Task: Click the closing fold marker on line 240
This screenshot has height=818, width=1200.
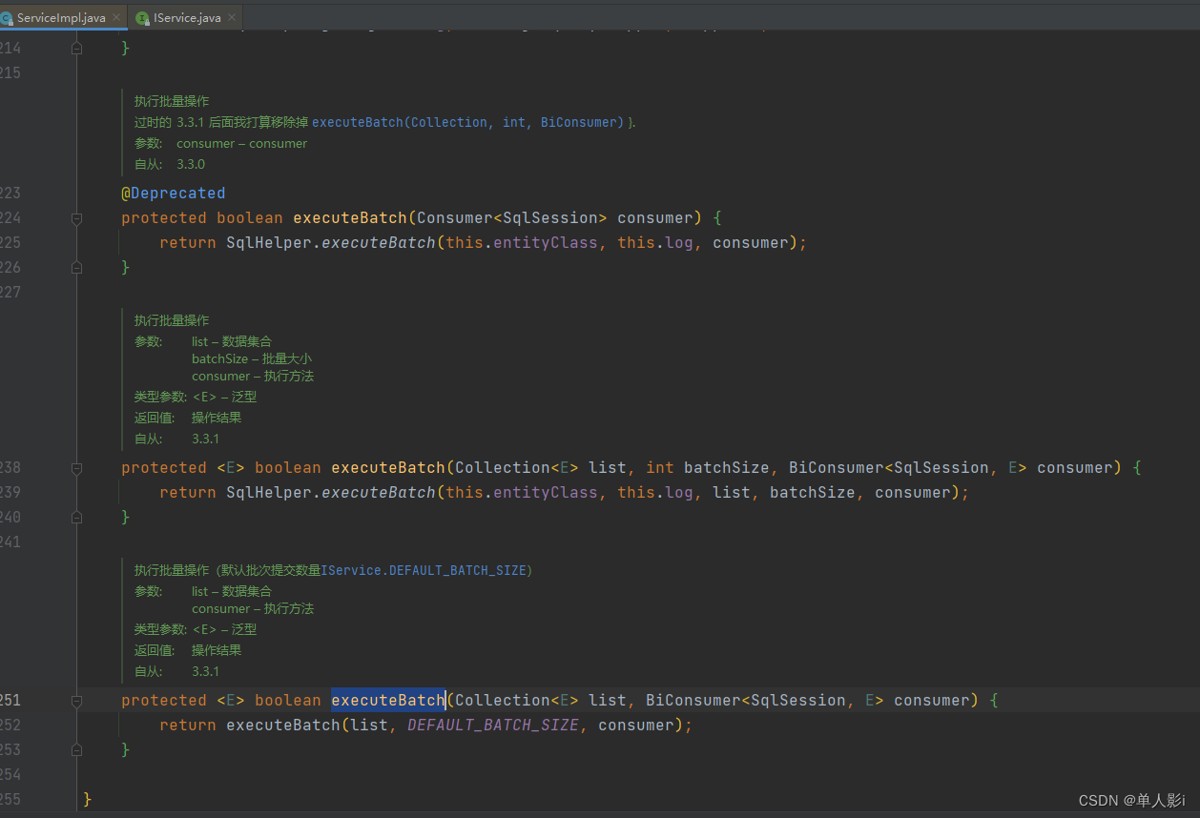Action: (x=77, y=517)
